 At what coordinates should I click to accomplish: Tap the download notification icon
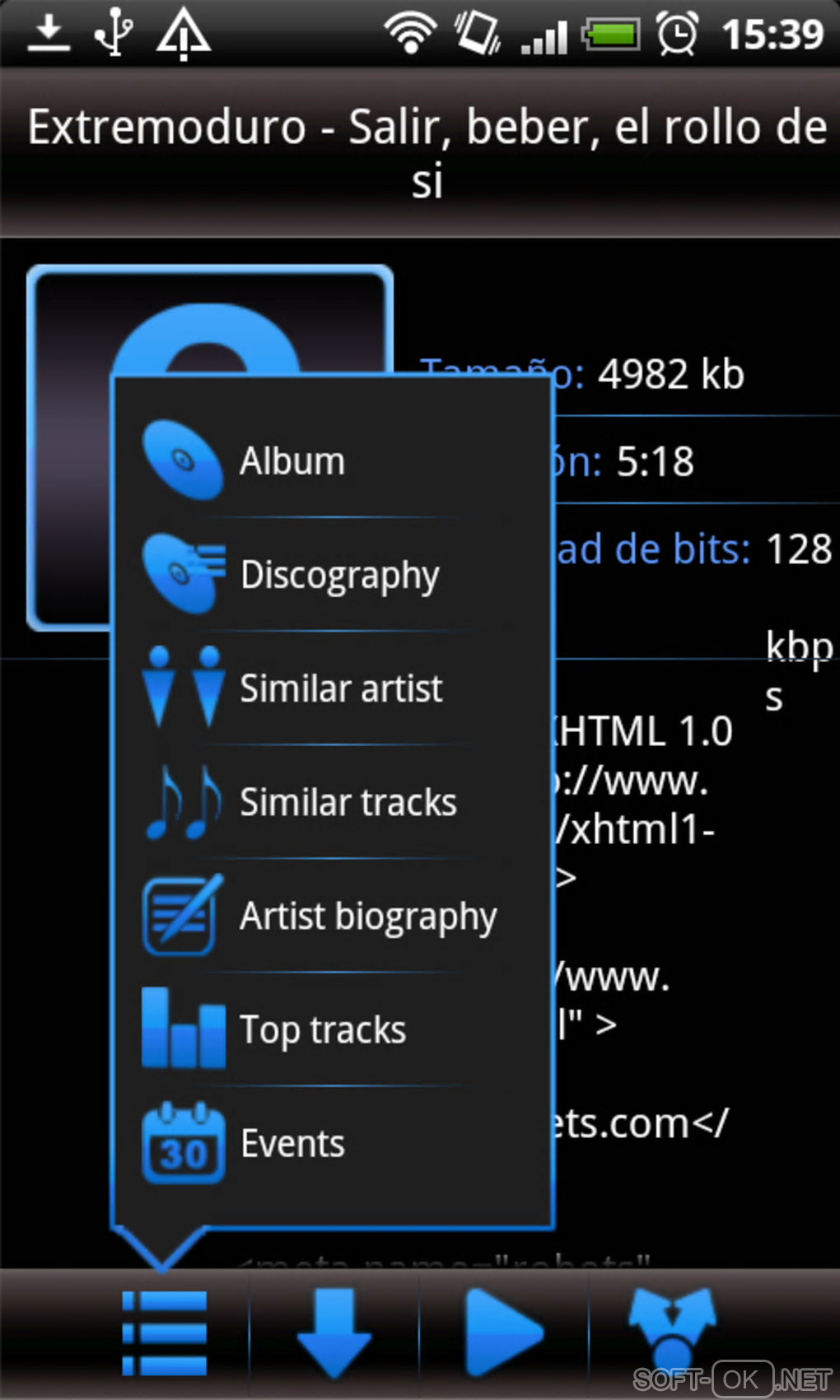(49, 34)
